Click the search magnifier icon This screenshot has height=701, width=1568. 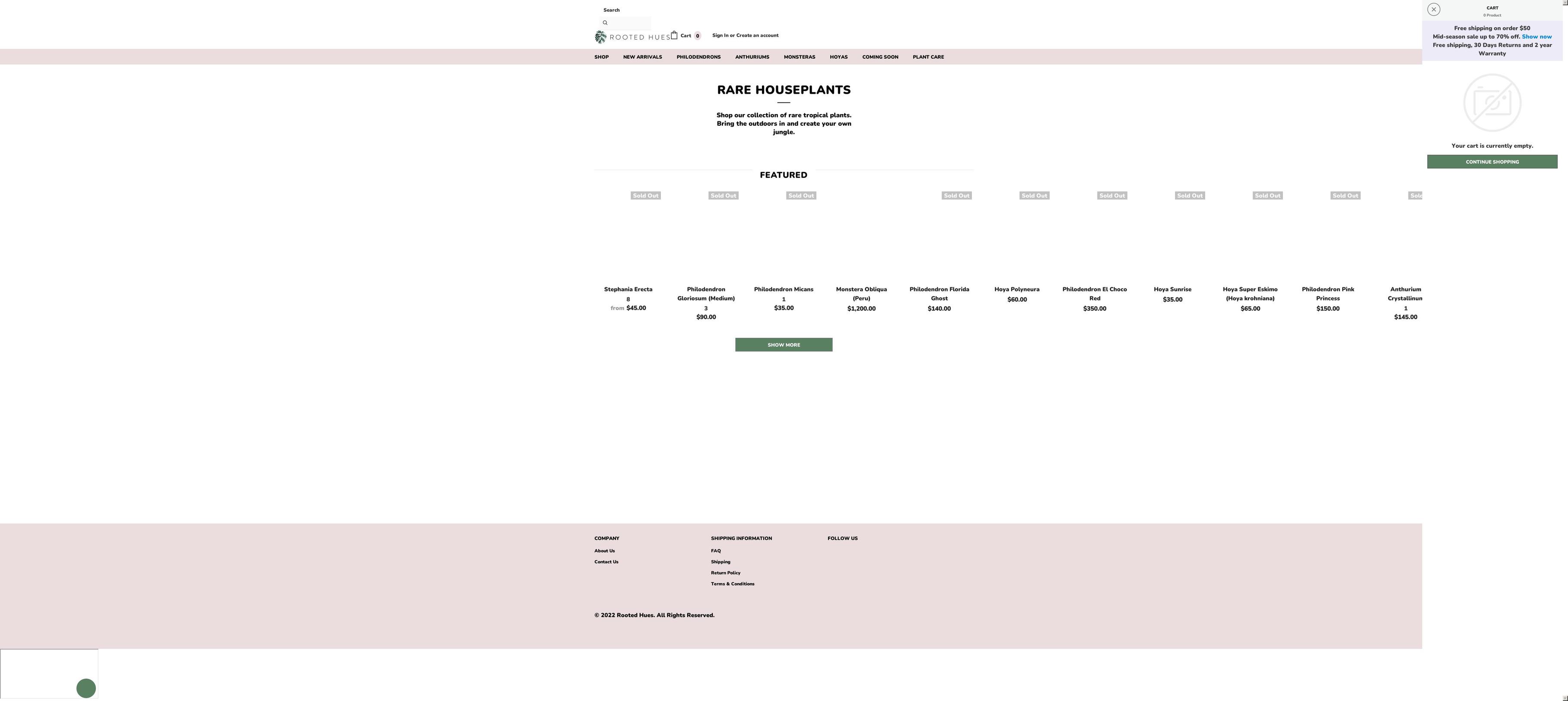click(605, 22)
